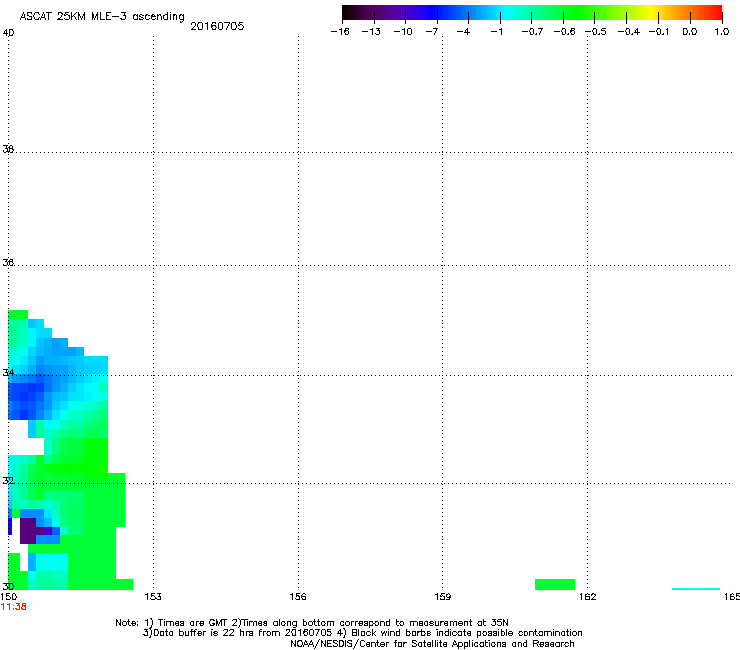Click the red timestamp 11:38
Screen dimensions: 740x650
click(x=14, y=607)
